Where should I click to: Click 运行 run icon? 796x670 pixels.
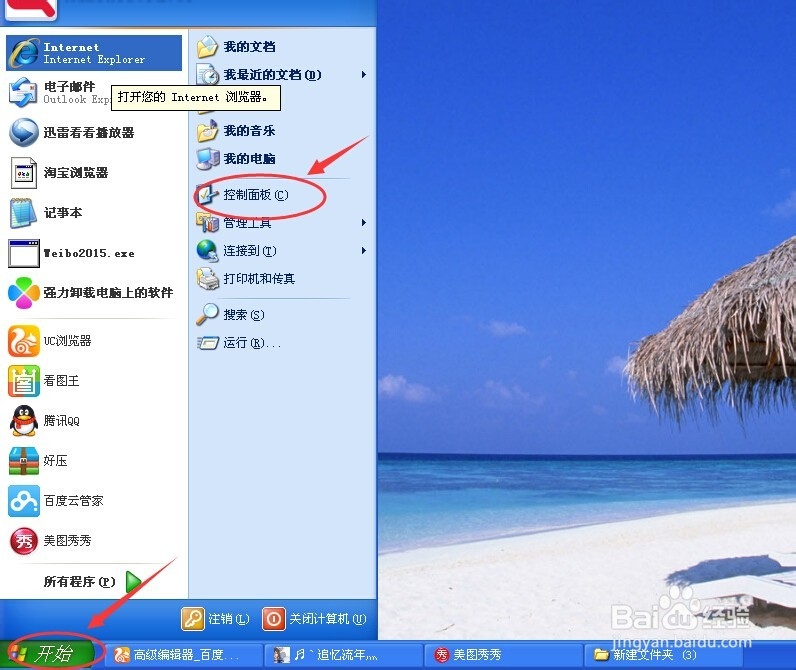point(207,343)
